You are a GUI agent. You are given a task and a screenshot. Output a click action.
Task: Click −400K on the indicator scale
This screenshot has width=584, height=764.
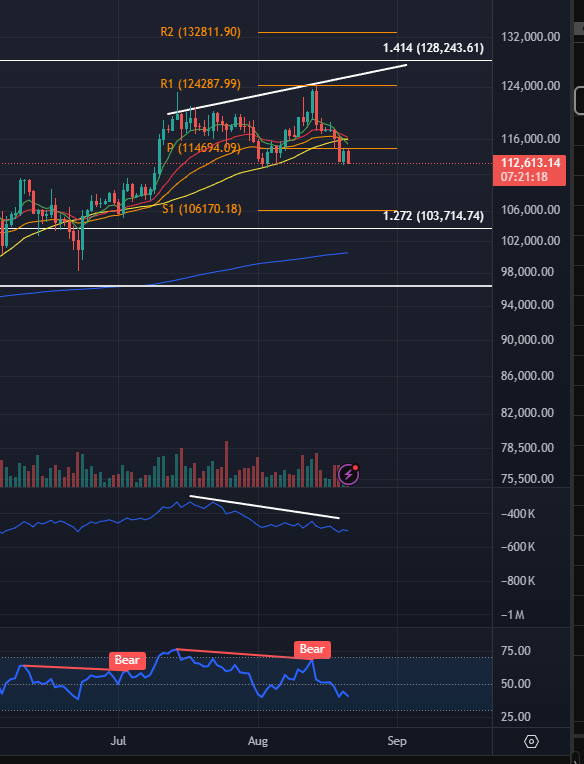[x=518, y=514]
